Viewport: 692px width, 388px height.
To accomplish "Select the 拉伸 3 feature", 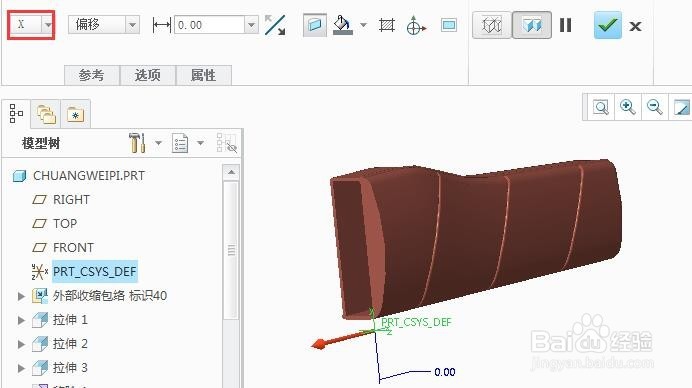I will click(x=70, y=367).
